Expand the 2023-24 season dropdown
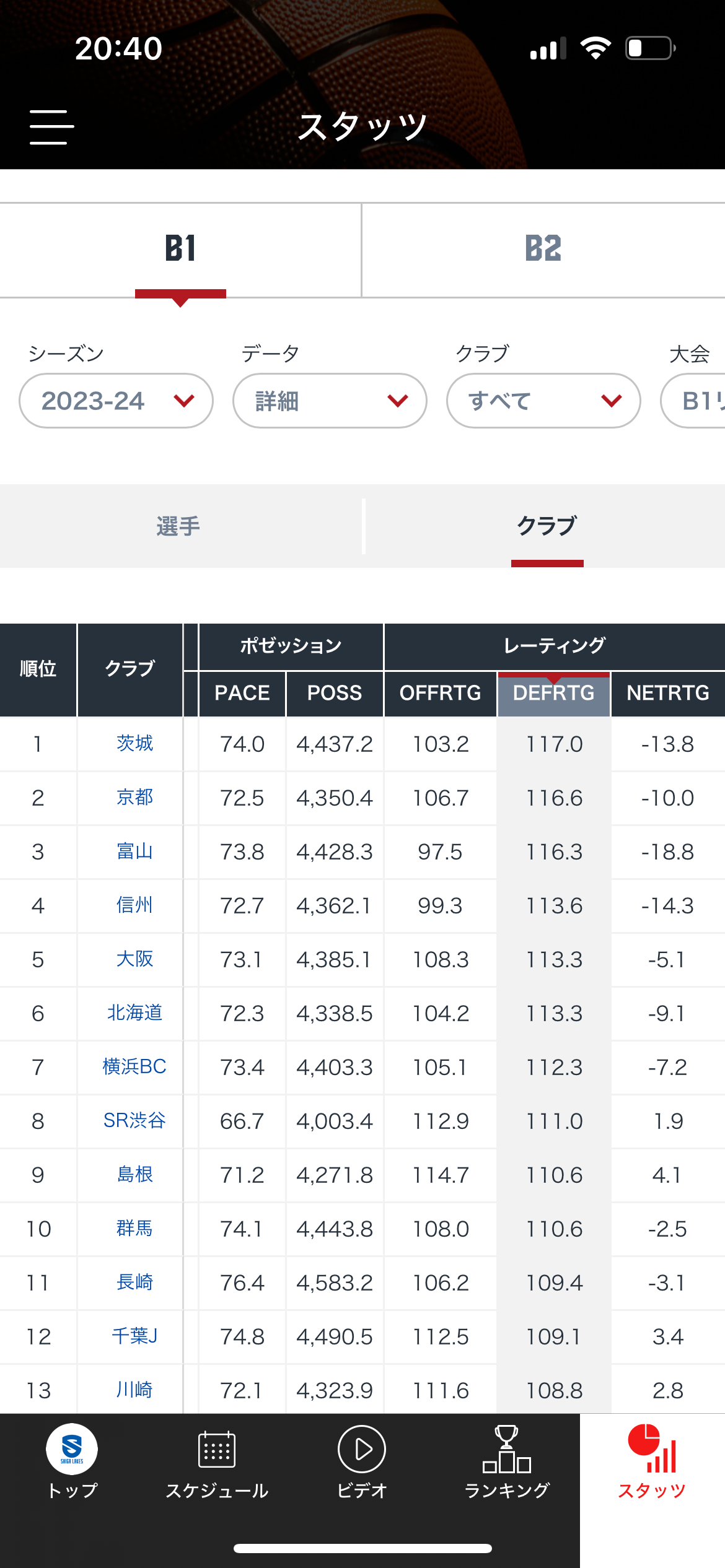 (x=116, y=401)
